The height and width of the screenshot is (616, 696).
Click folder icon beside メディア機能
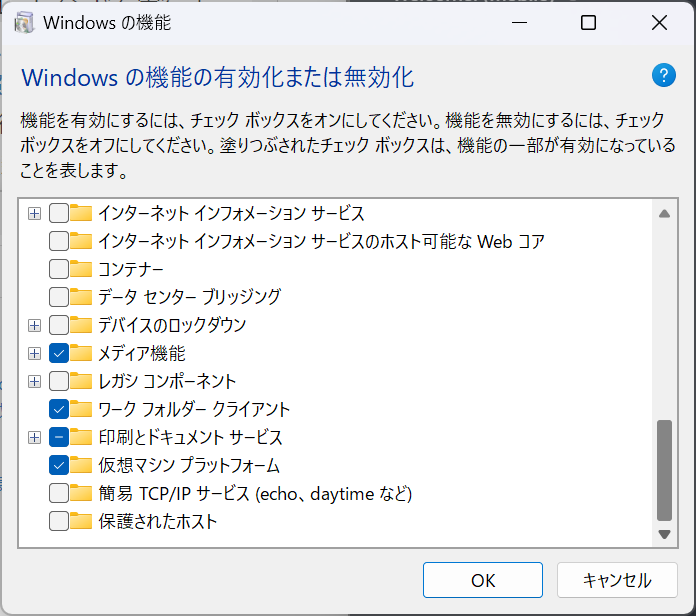pyautogui.click(x=81, y=353)
